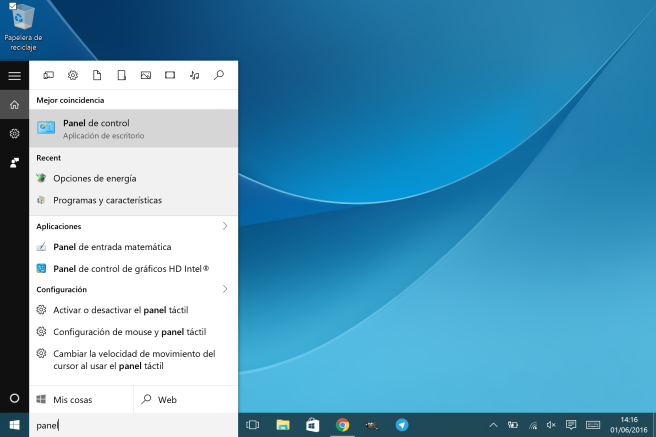Open Configuración de mouse y panel táctil

133,332
